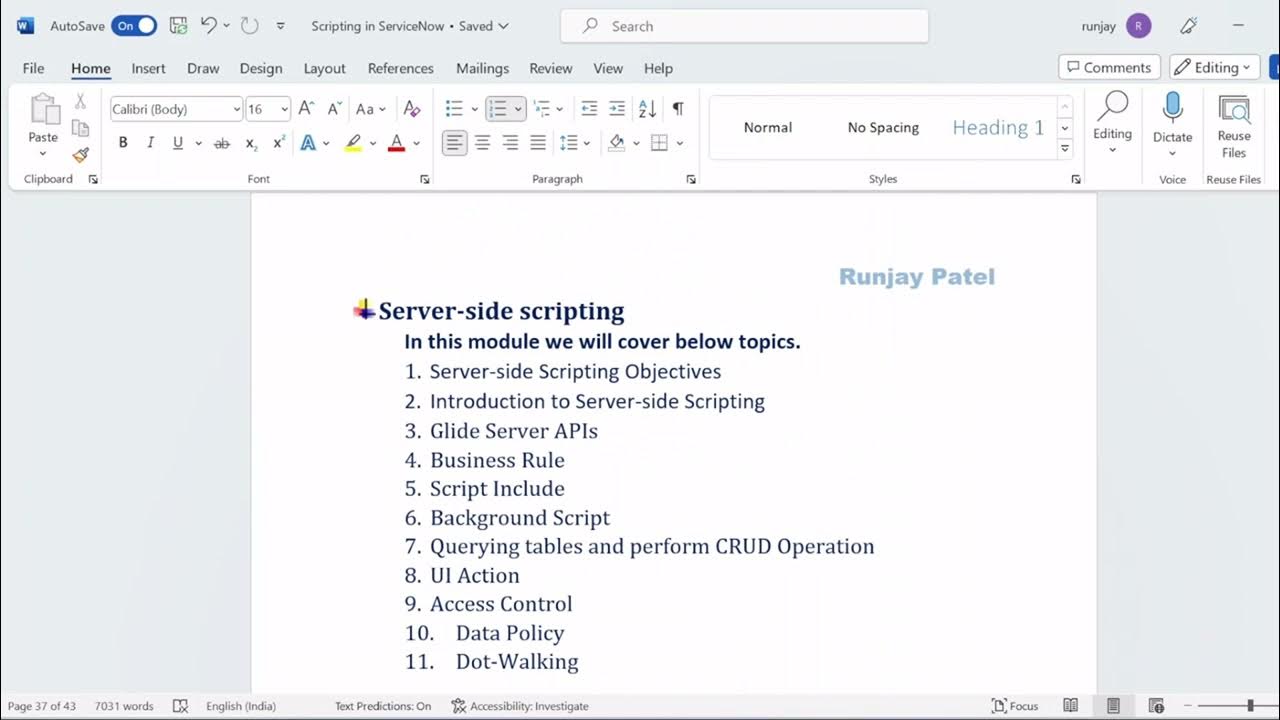Click Accessibility: Investigate in status bar
Image resolution: width=1280 pixels, height=720 pixels.
pos(520,706)
